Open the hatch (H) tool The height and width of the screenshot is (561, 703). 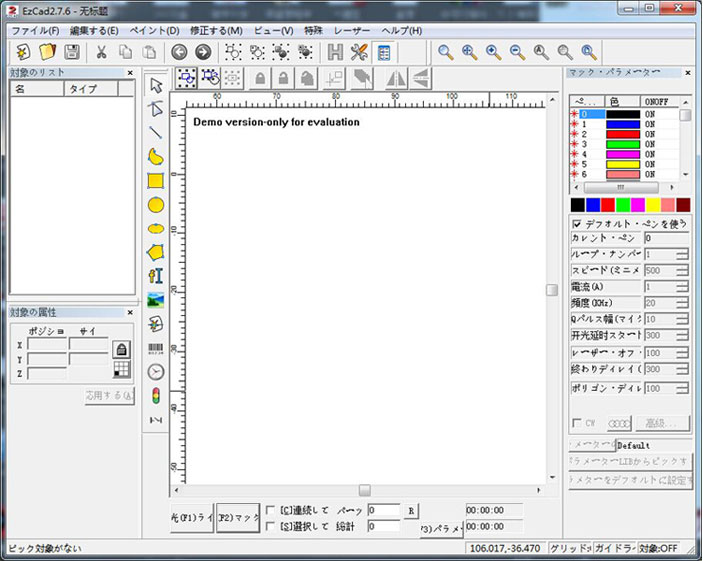point(335,52)
